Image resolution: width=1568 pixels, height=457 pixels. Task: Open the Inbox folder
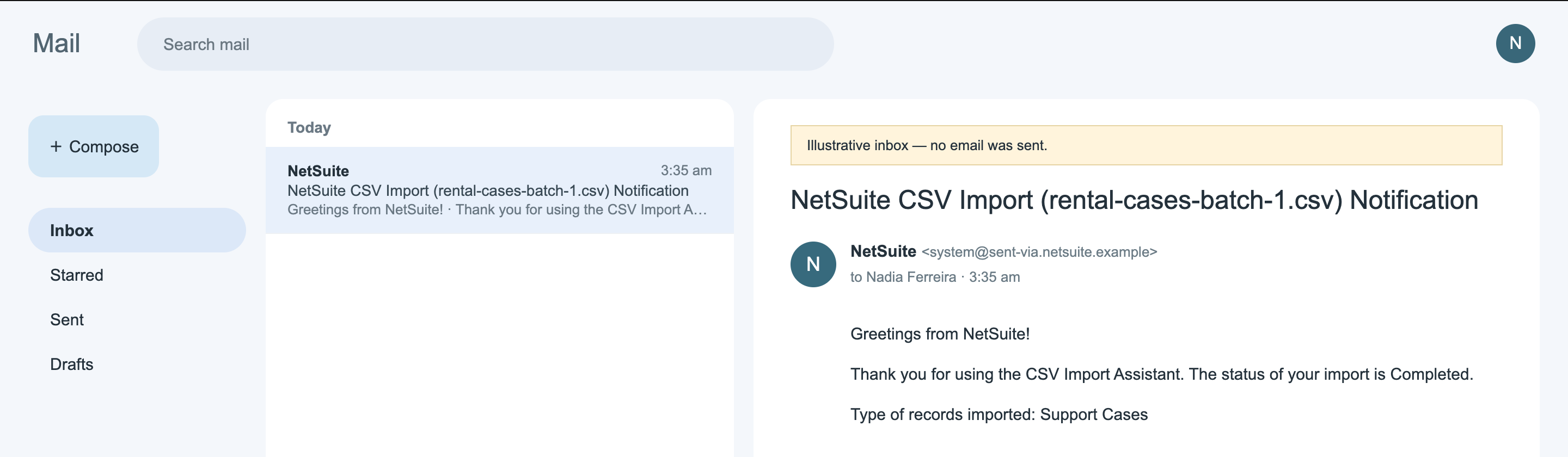click(137, 230)
